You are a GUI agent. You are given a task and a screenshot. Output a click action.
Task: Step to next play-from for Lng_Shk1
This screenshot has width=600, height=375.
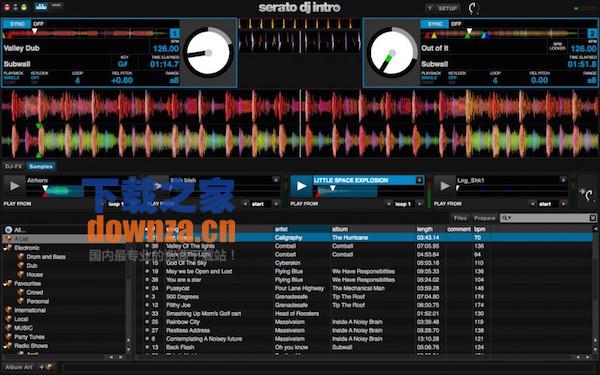(x=563, y=204)
